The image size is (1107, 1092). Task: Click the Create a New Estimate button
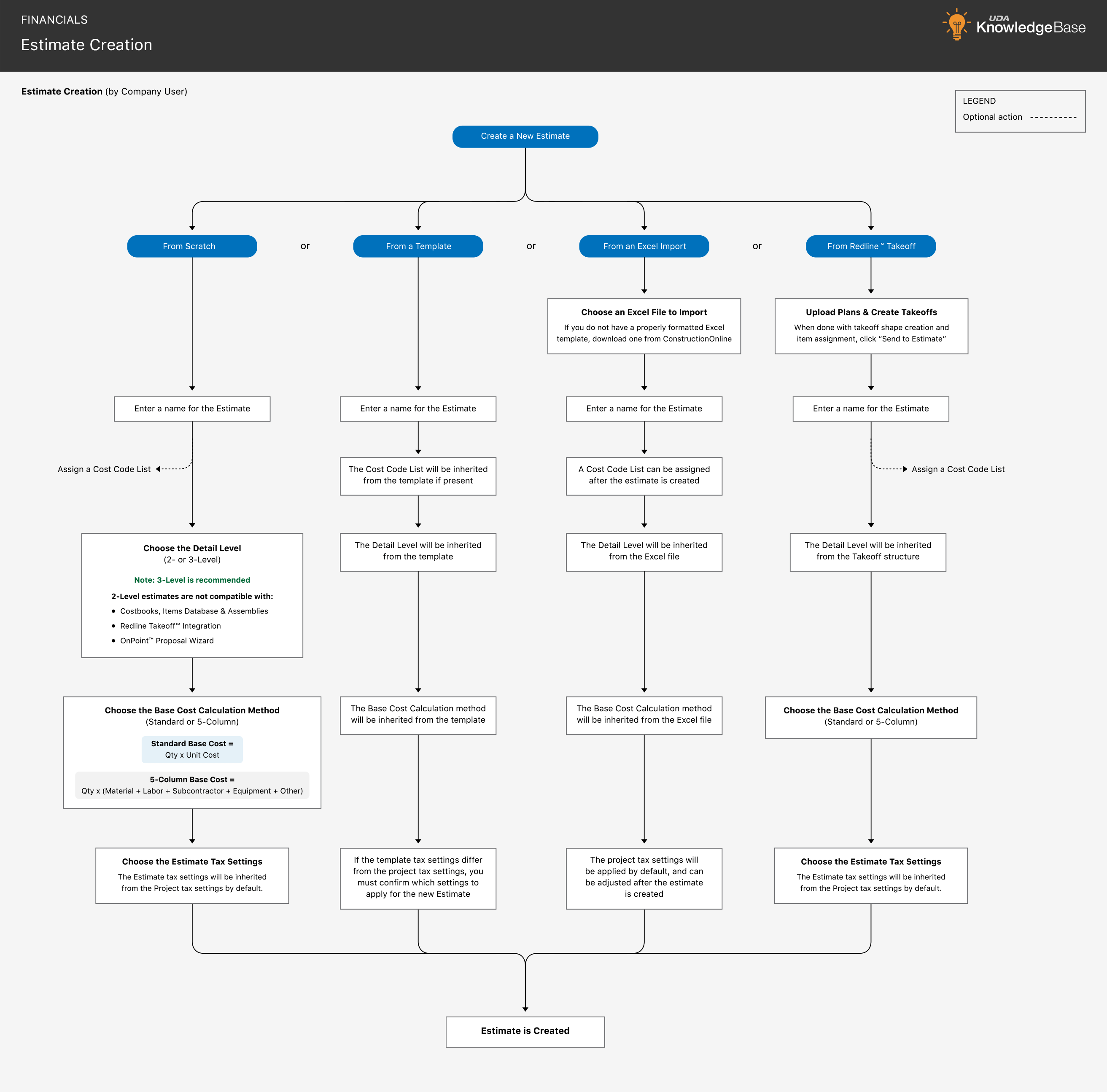pos(525,136)
